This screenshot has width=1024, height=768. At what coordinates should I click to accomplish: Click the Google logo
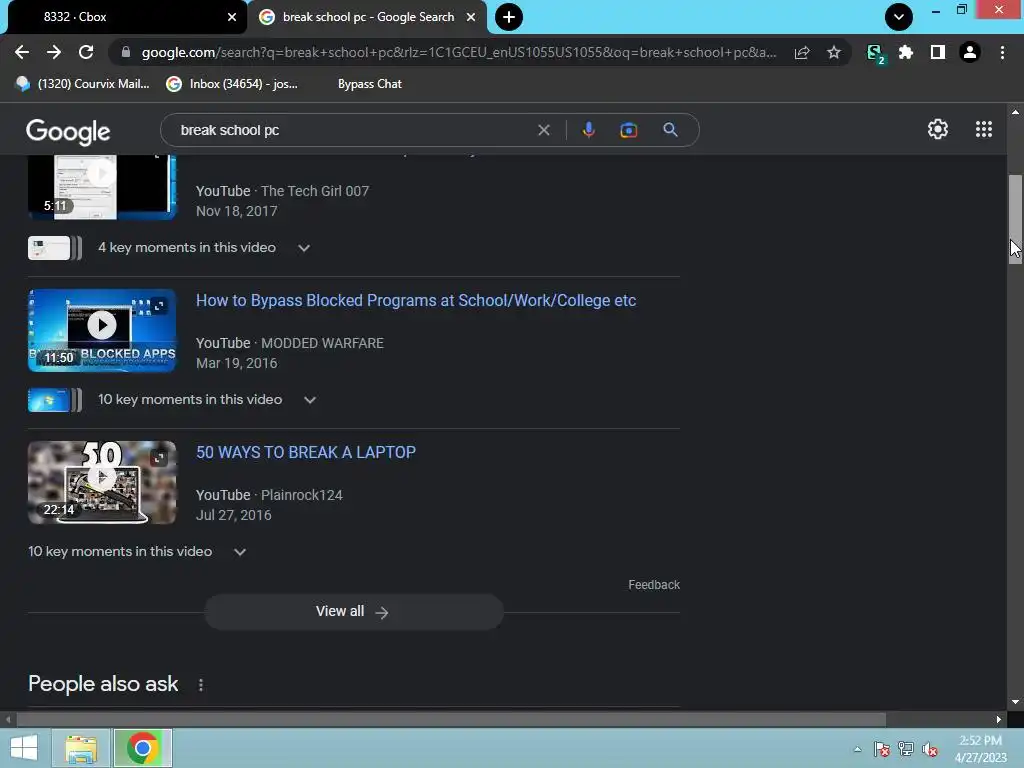point(68,132)
